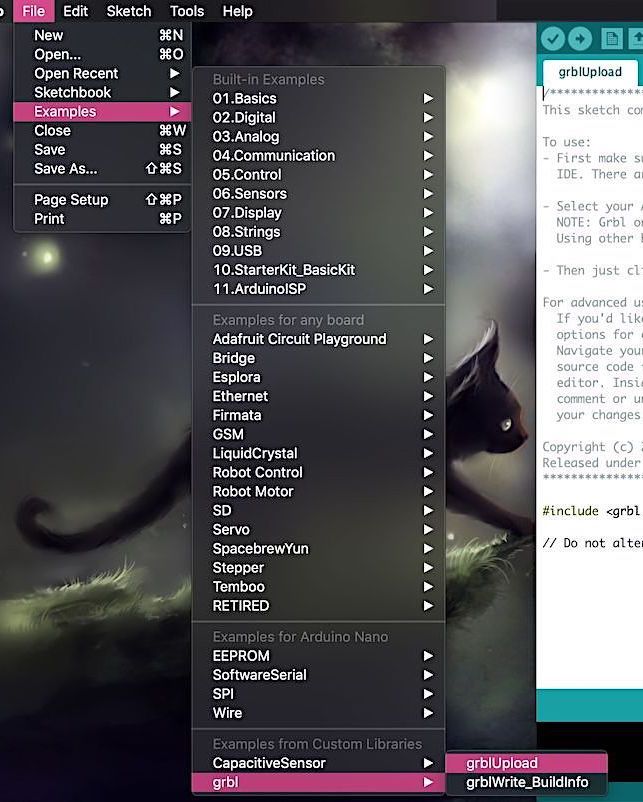Choose Page Setup from the File menu
Viewport: 643px width, 802px height.
(102, 199)
